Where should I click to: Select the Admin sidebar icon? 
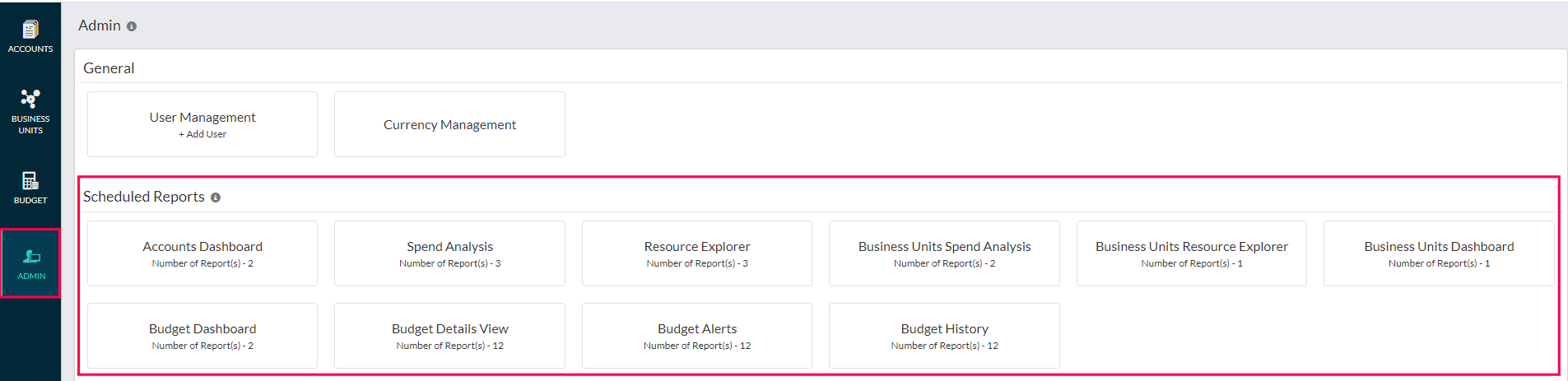[x=30, y=263]
